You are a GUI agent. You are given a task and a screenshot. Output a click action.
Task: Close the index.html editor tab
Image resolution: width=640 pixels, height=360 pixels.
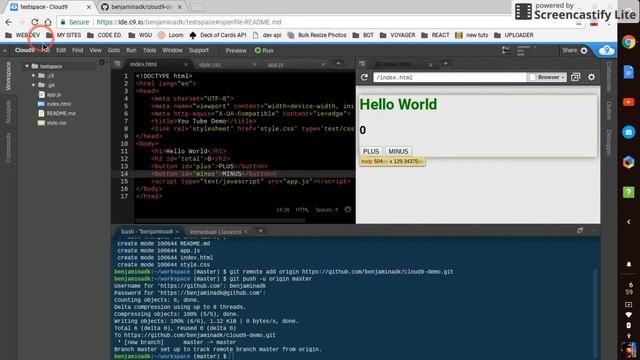pos(186,64)
